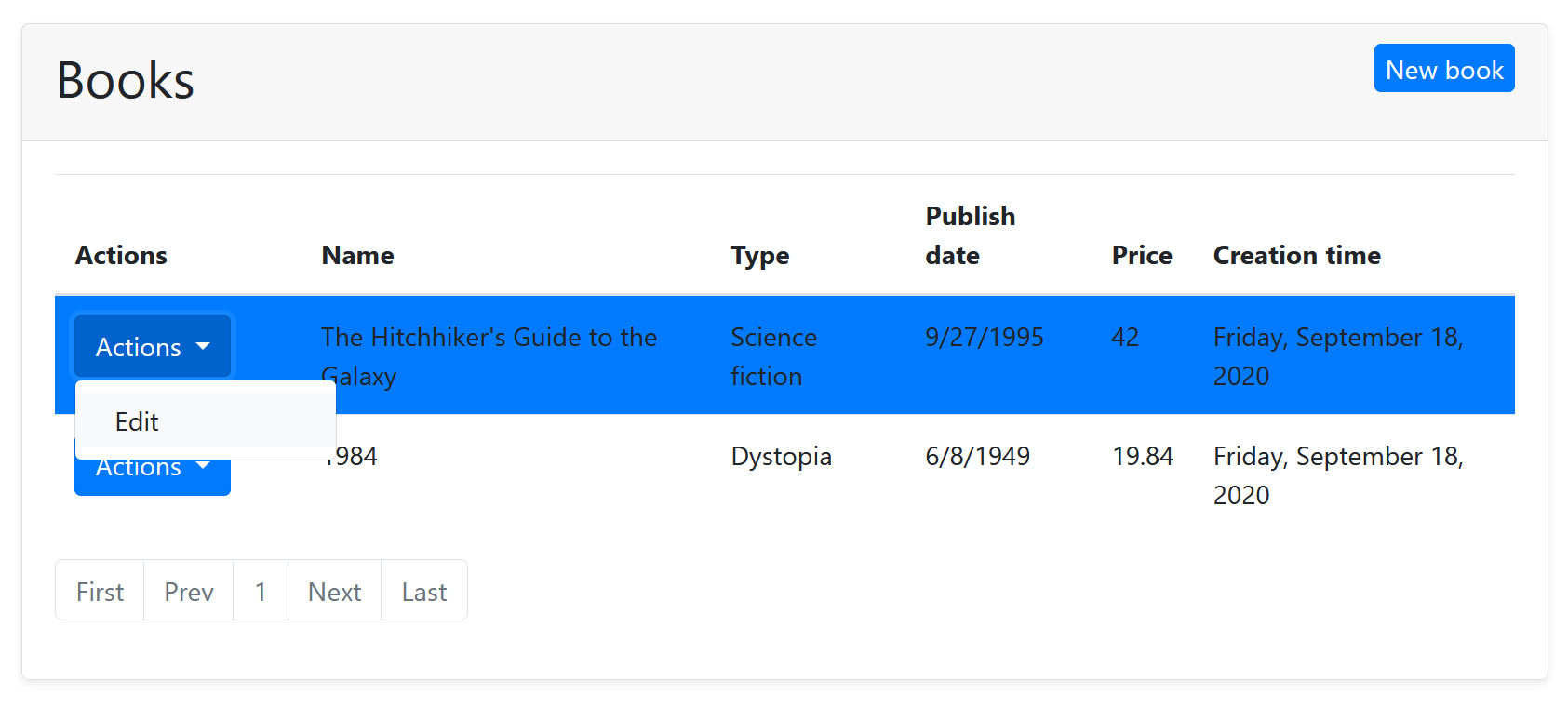Click the 9/27/1995 publish date cell
Image resolution: width=1568 pixels, height=707 pixels.
click(984, 338)
